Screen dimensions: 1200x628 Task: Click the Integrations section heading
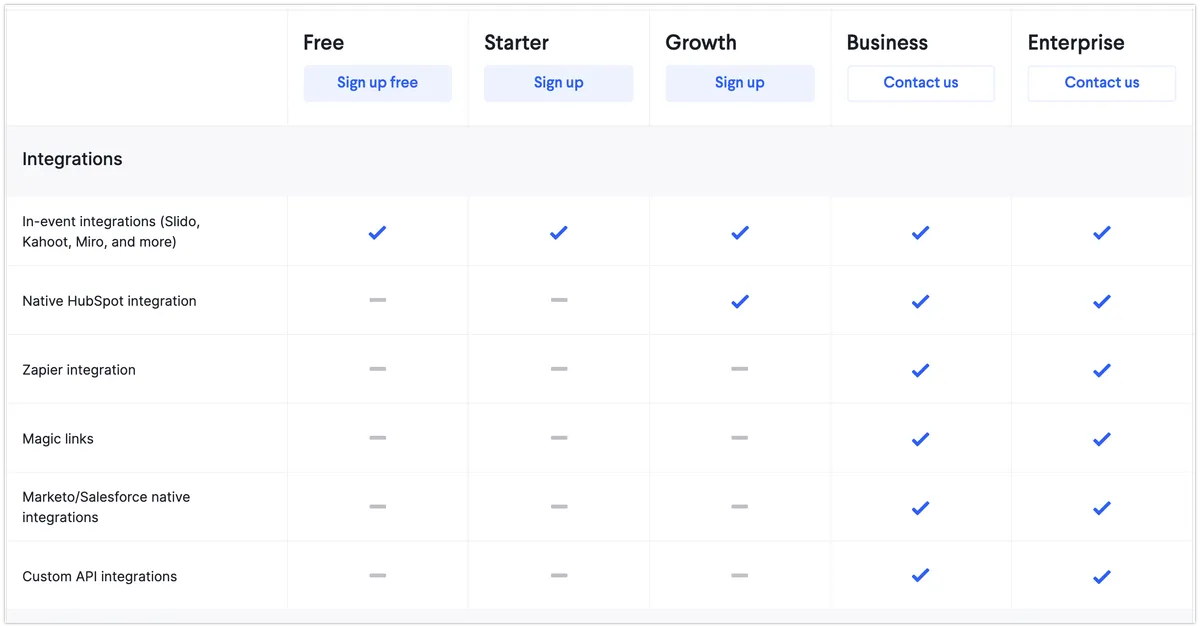[x=72, y=159]
